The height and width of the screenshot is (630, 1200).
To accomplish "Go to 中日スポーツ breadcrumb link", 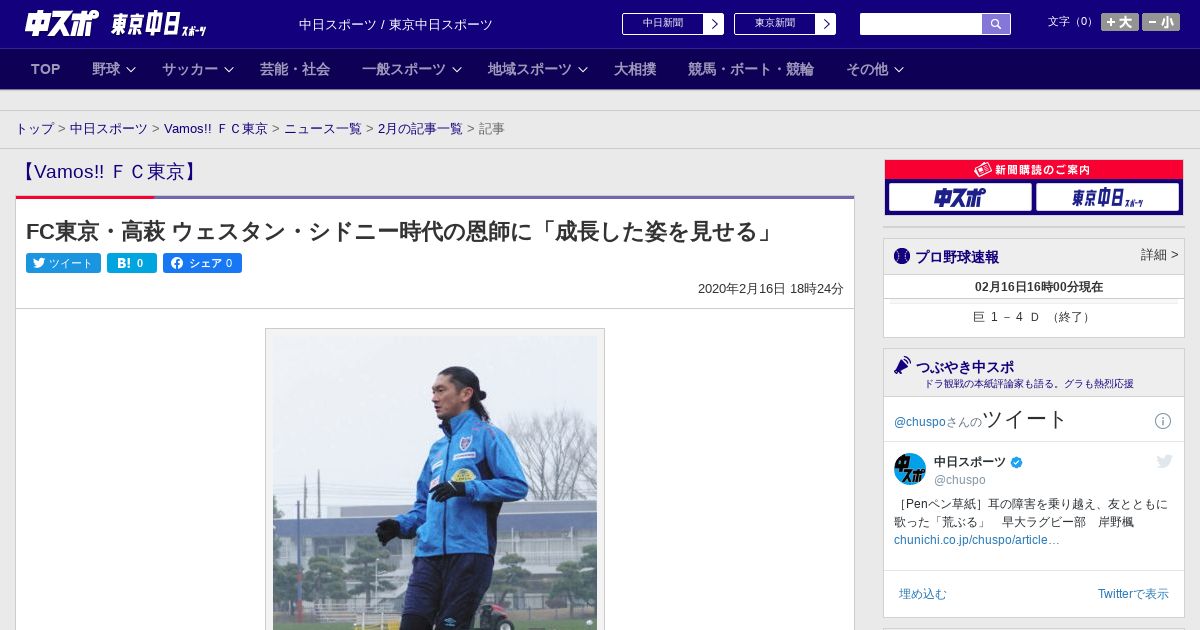I will 109,129.
